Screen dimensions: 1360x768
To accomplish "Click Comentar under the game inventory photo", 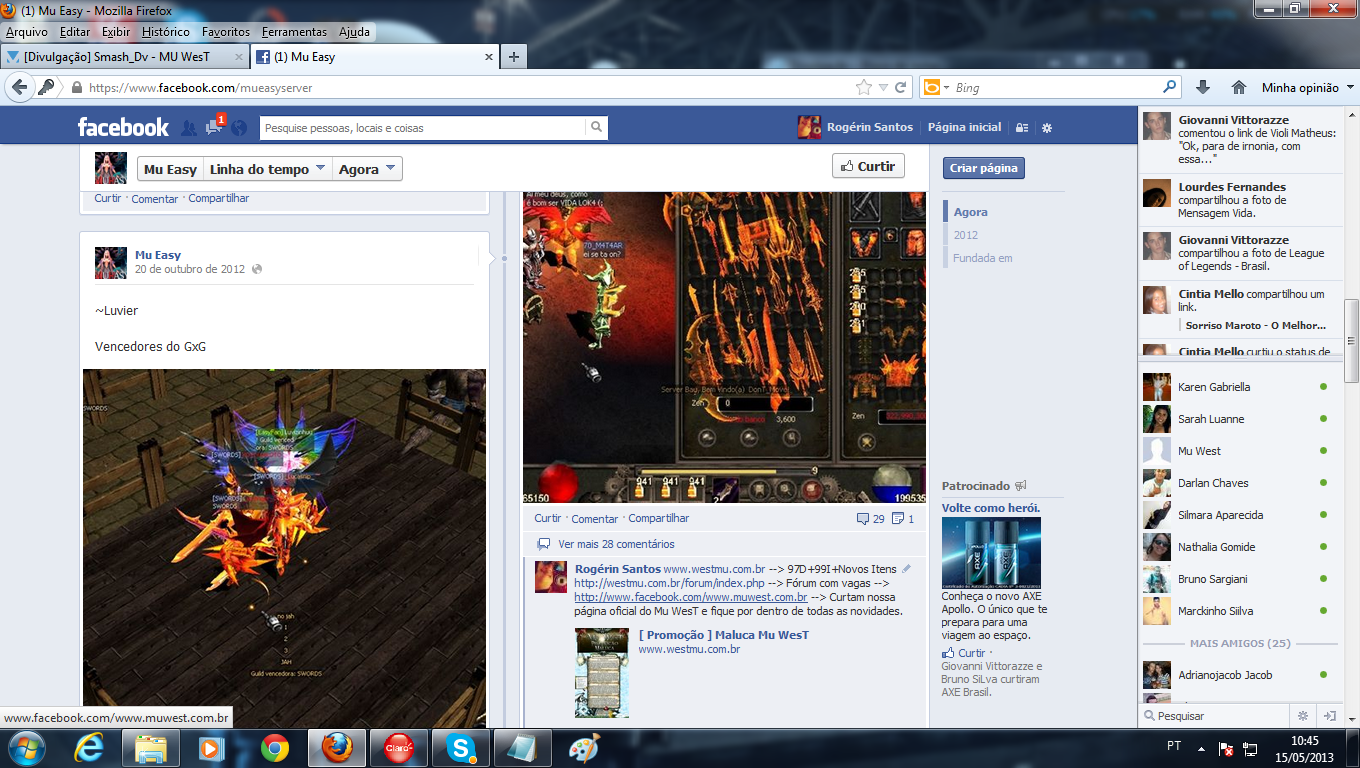I will click(595, 518).
